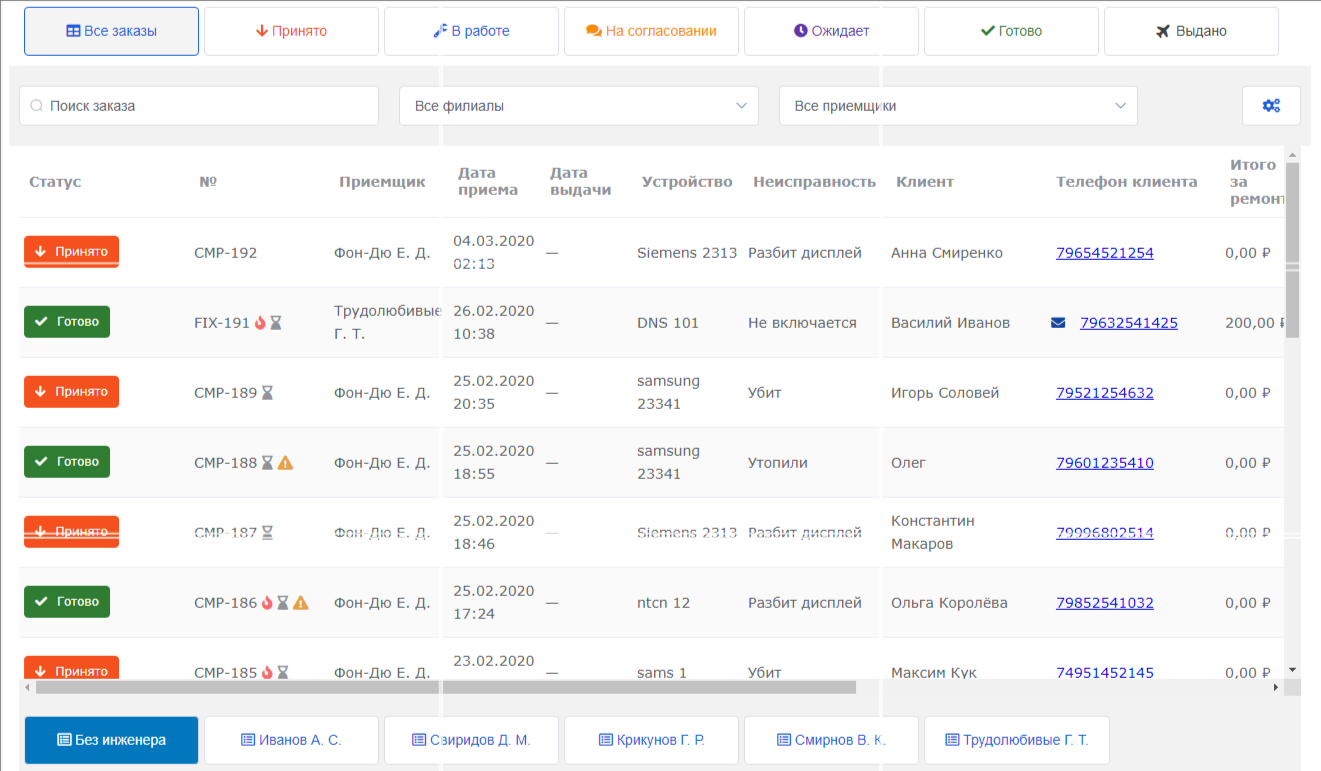Click the horizontal scrollbar's right arrow
Screen dimensions: 1321x771
point(1276,688)
